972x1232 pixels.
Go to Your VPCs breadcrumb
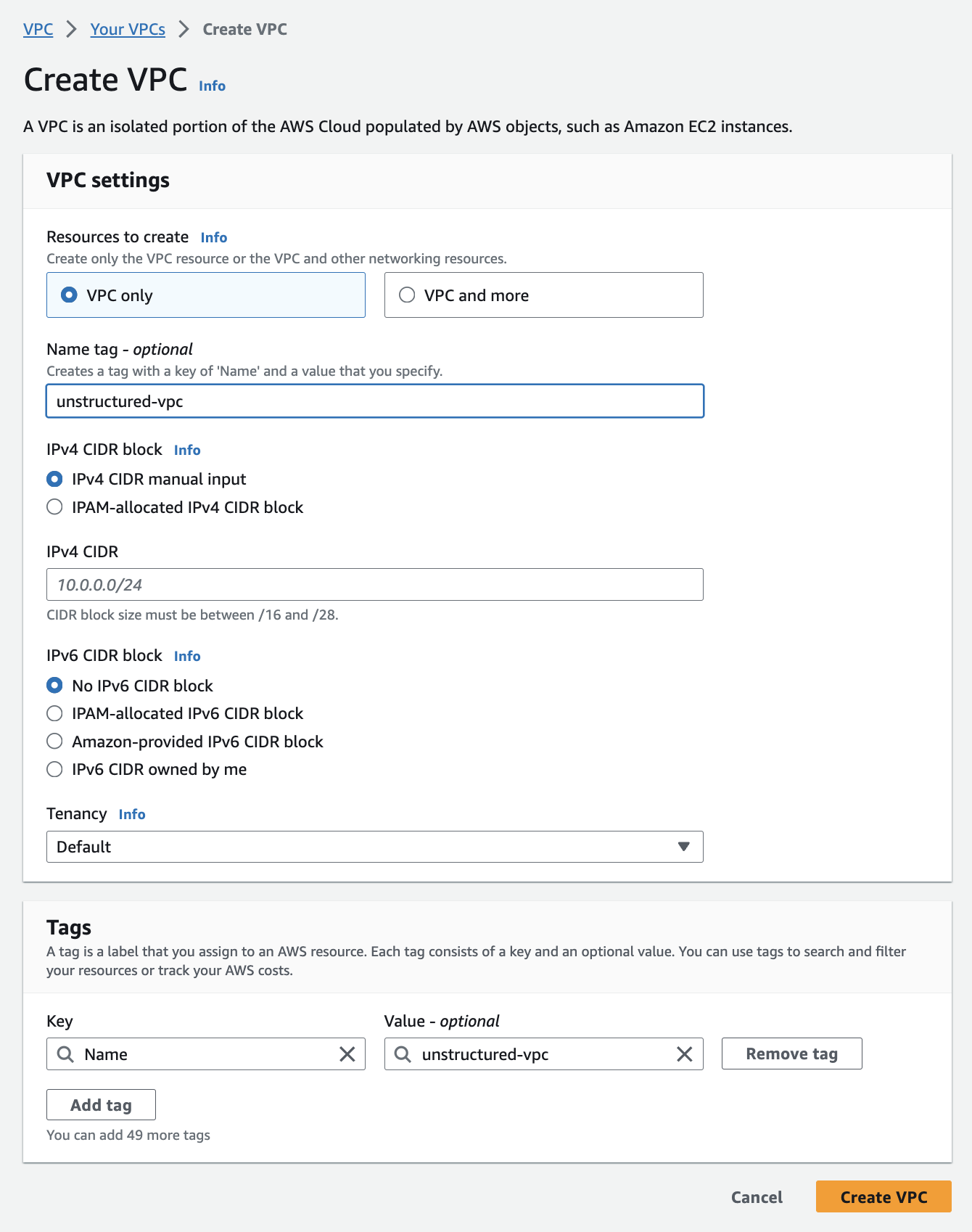[x=128, y=29]
